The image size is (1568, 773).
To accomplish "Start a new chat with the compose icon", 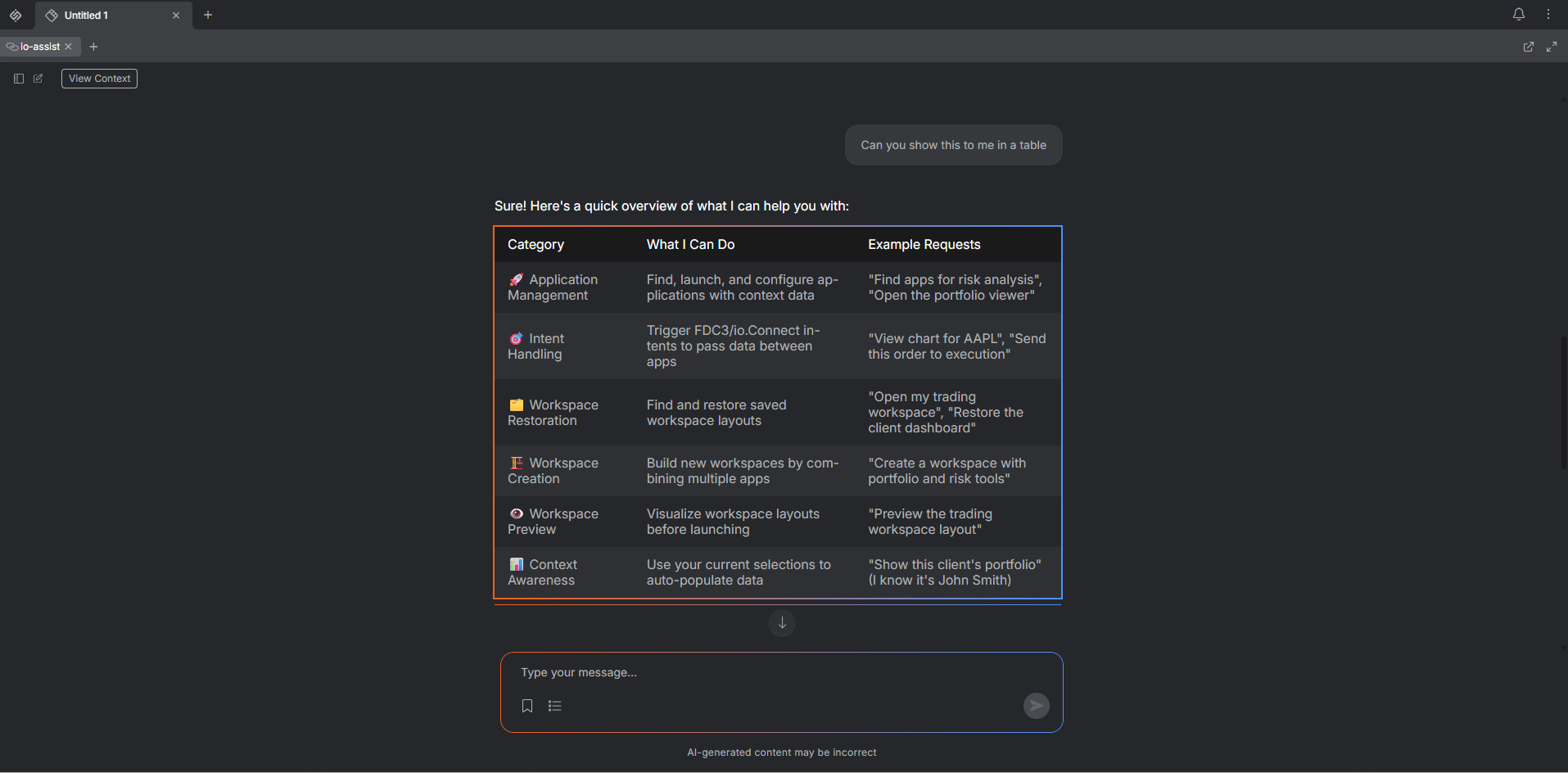I will pos(38,79).
